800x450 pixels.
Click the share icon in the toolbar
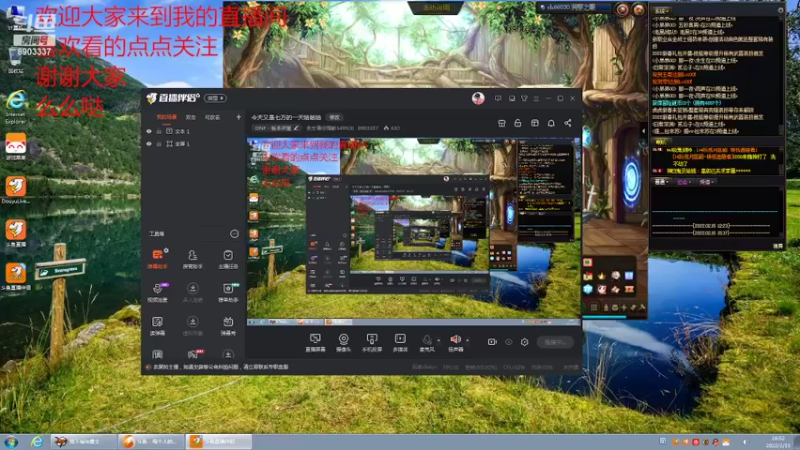click(568, 123)
